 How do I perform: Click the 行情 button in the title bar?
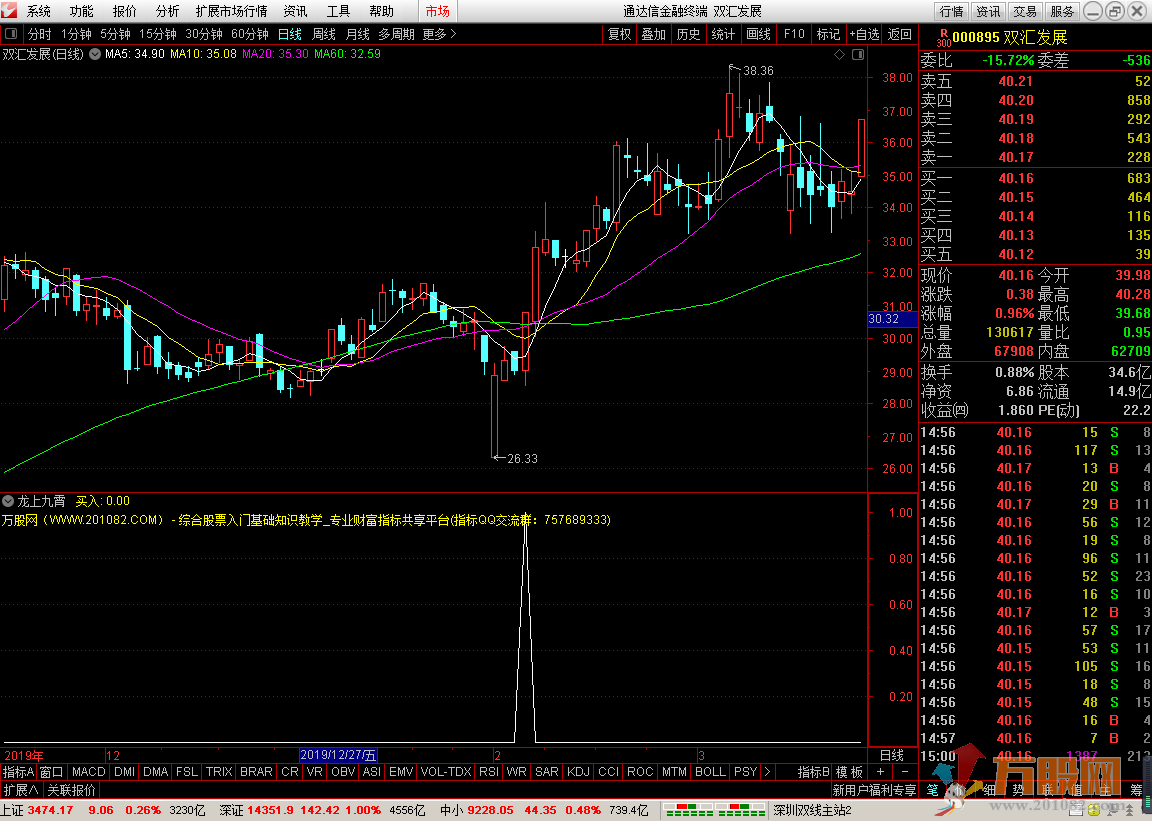coord(951,11)
